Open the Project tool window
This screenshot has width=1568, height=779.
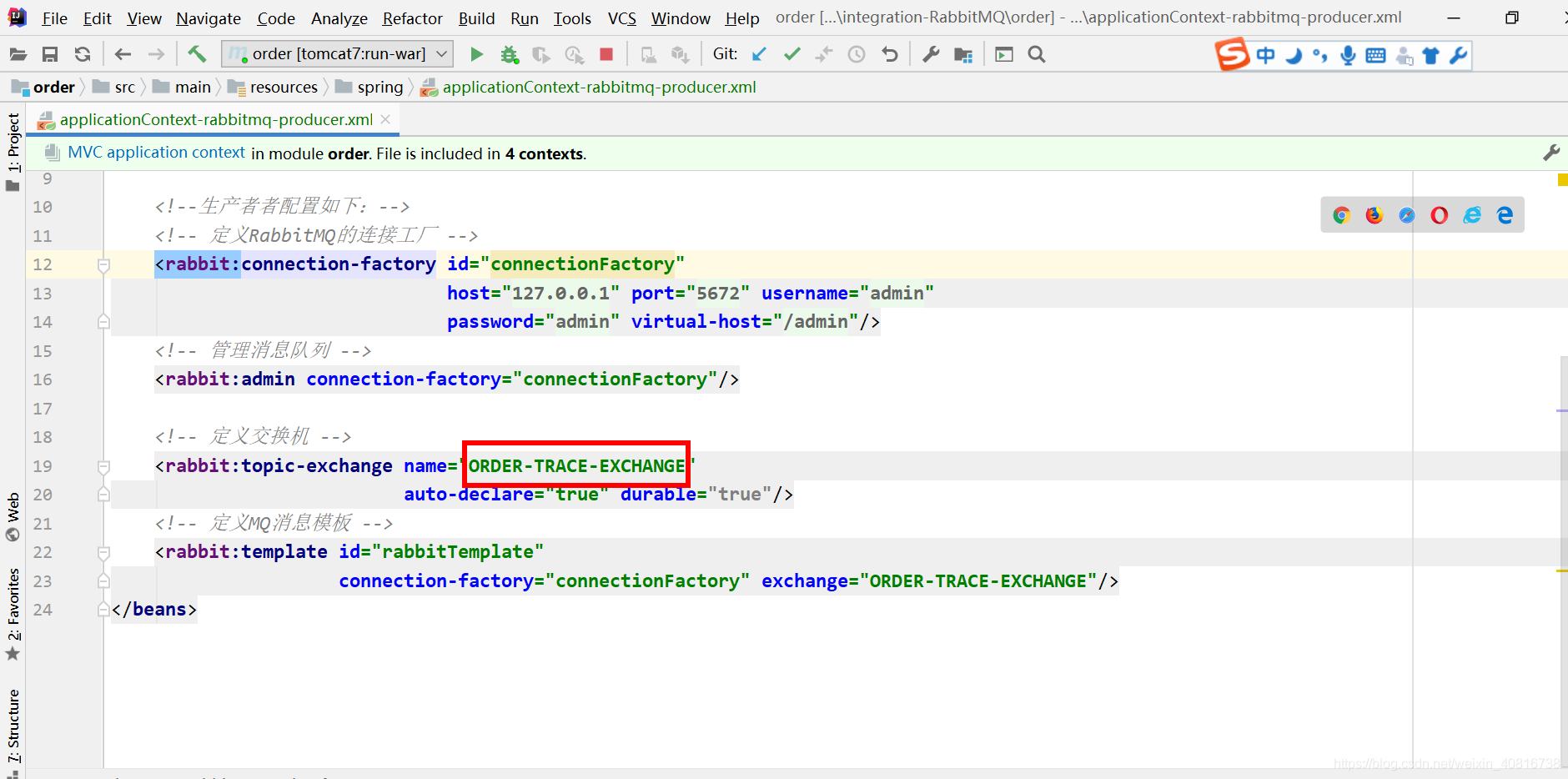13,151
